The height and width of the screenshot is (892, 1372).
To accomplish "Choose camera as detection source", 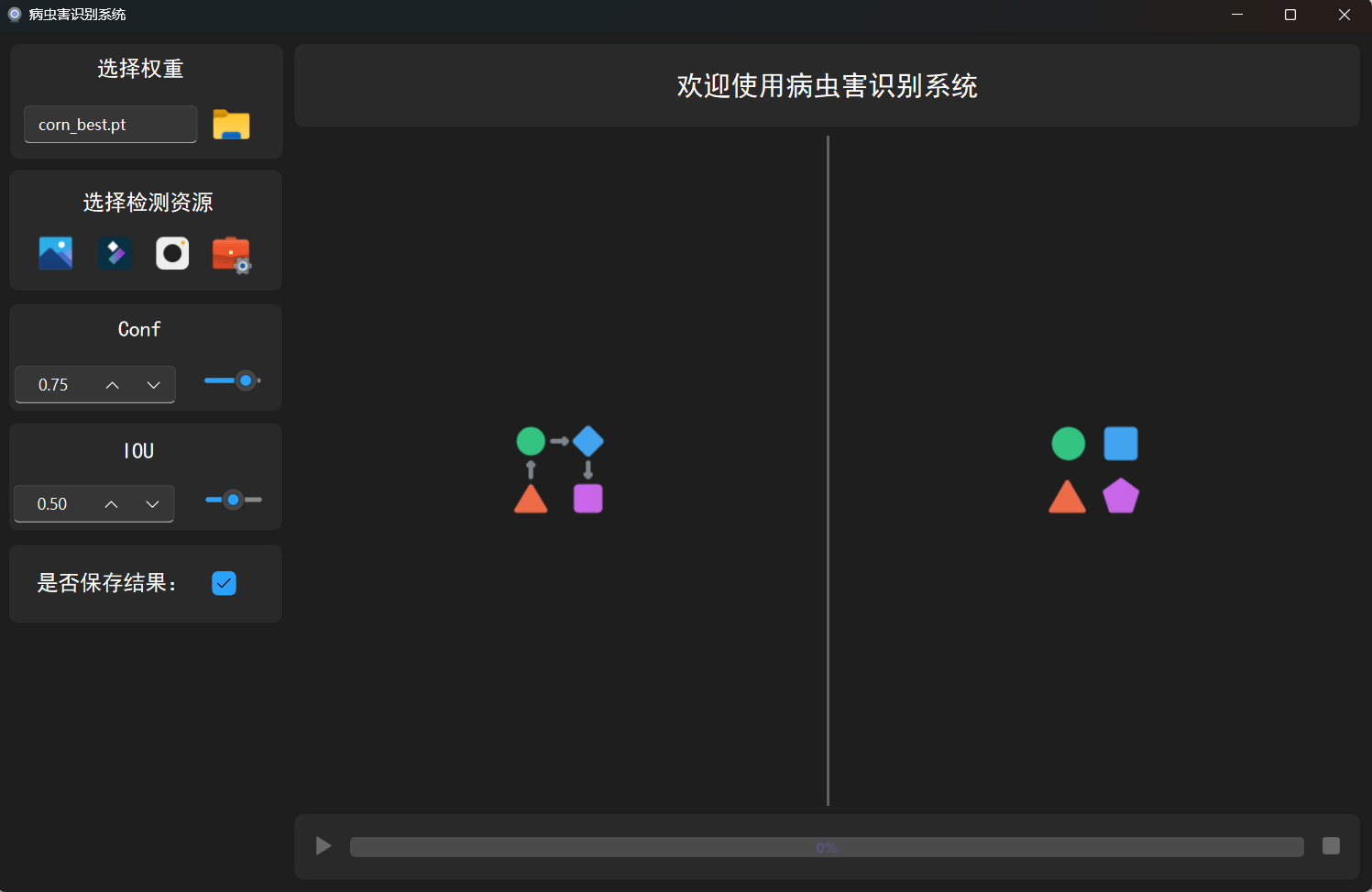I will pyautogui.click(x=172, y=253).
